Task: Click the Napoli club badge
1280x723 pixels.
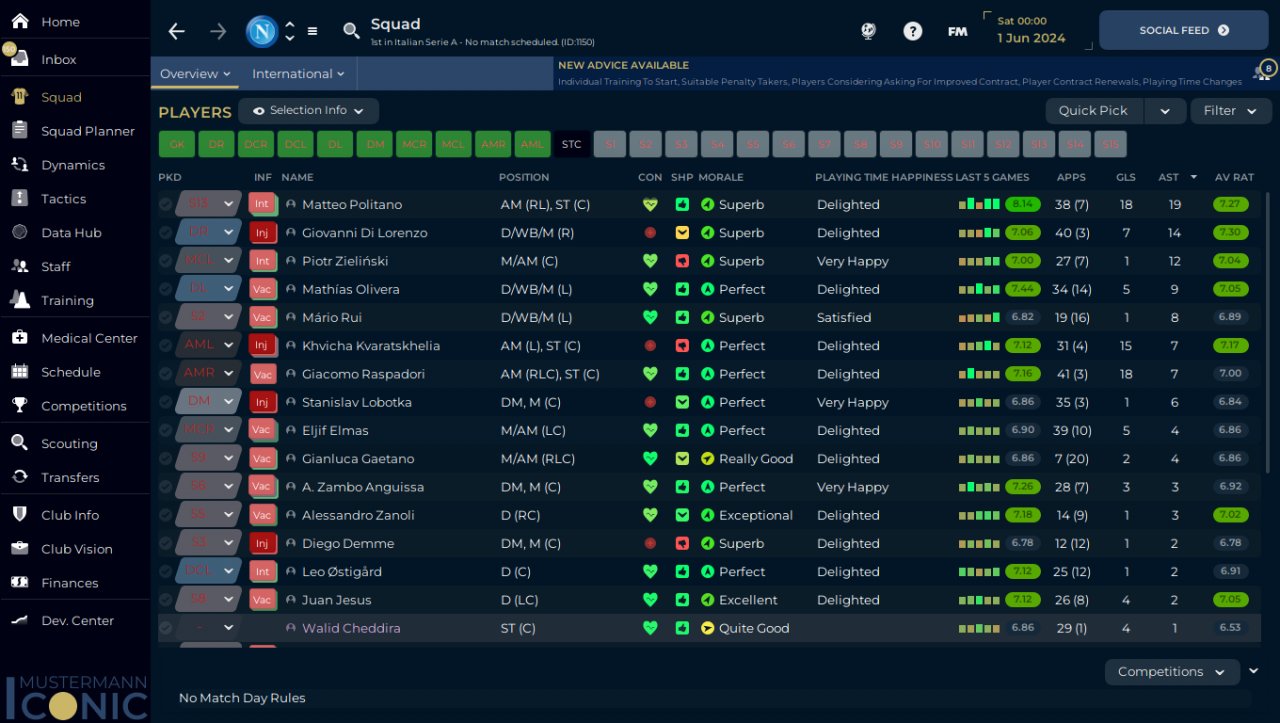Action: click(x=262, y=31)
